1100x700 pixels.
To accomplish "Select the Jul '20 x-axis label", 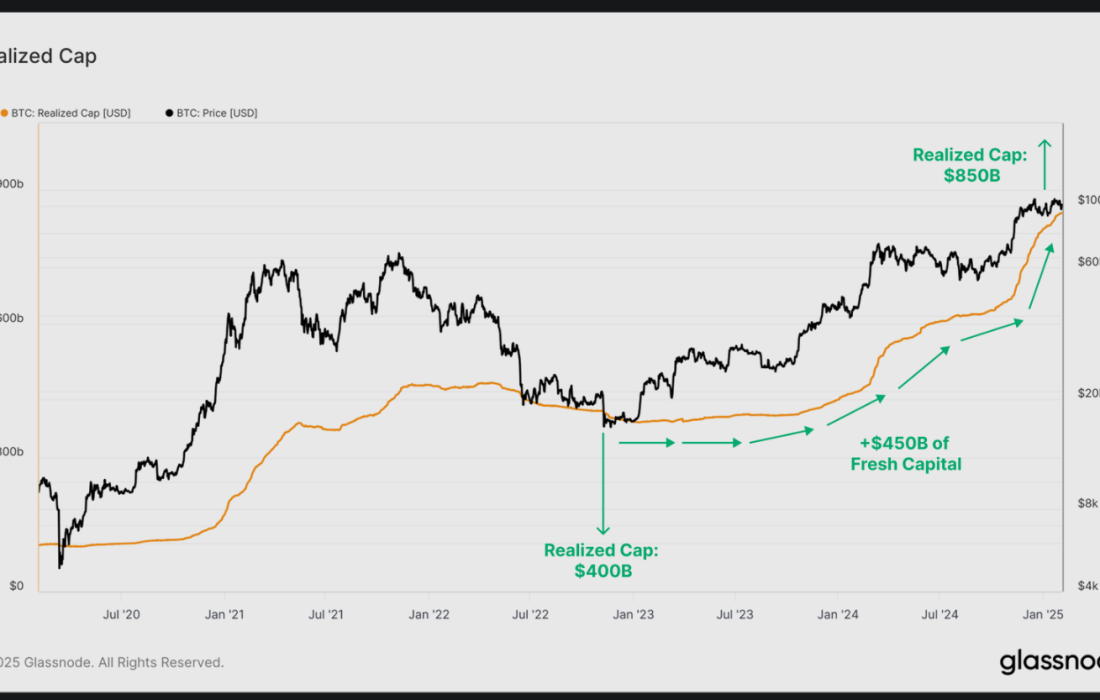I will point(122,613).
